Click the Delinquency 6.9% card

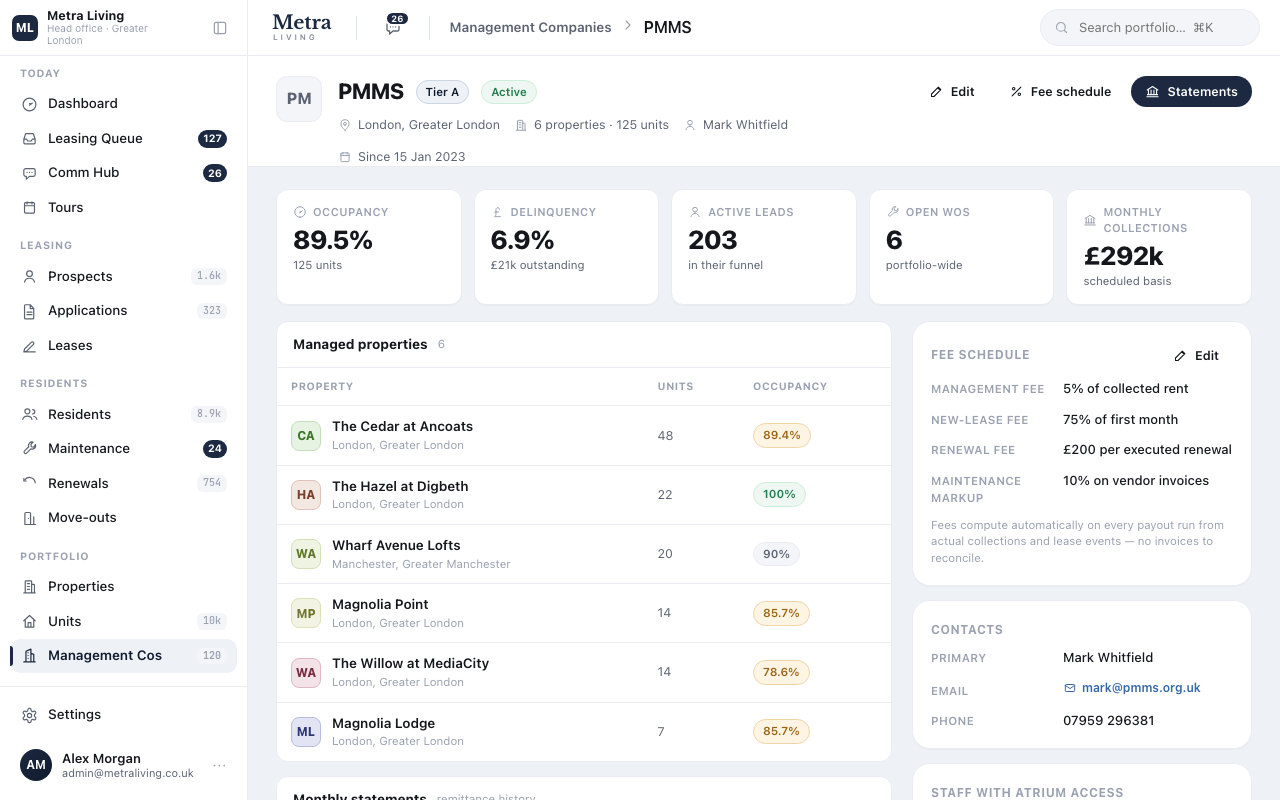tap(566, 247)
